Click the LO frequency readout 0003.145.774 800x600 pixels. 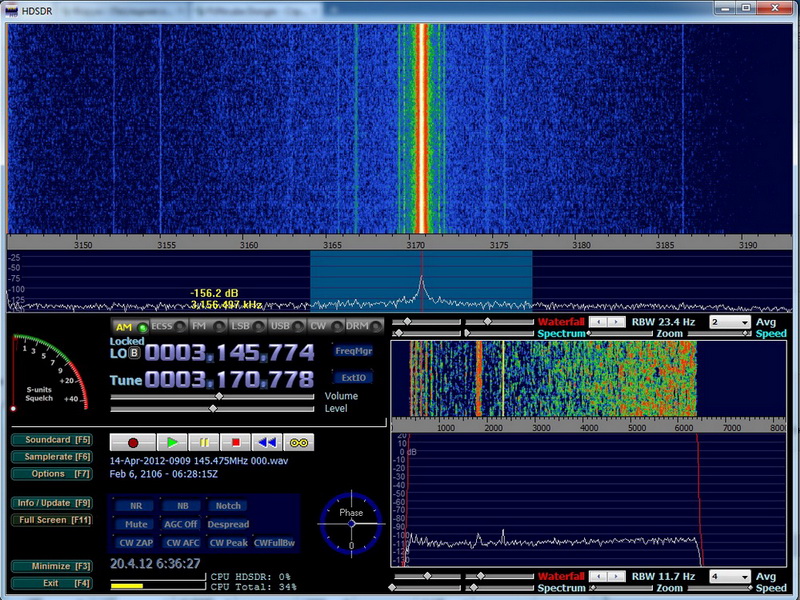tap(229, 353)
